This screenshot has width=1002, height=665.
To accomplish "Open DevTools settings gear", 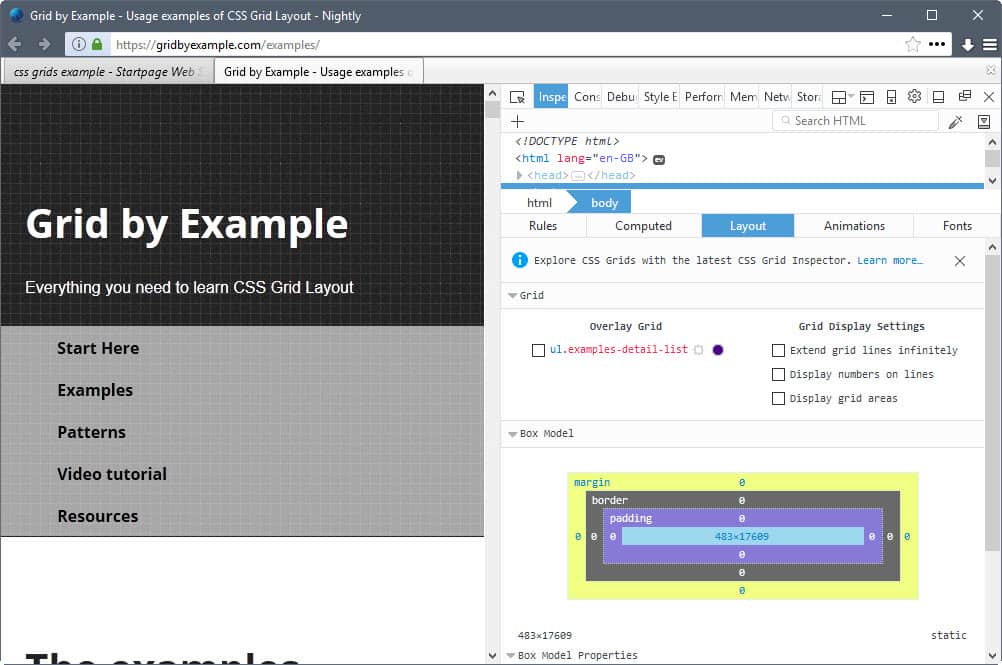I will pos(912,96).
